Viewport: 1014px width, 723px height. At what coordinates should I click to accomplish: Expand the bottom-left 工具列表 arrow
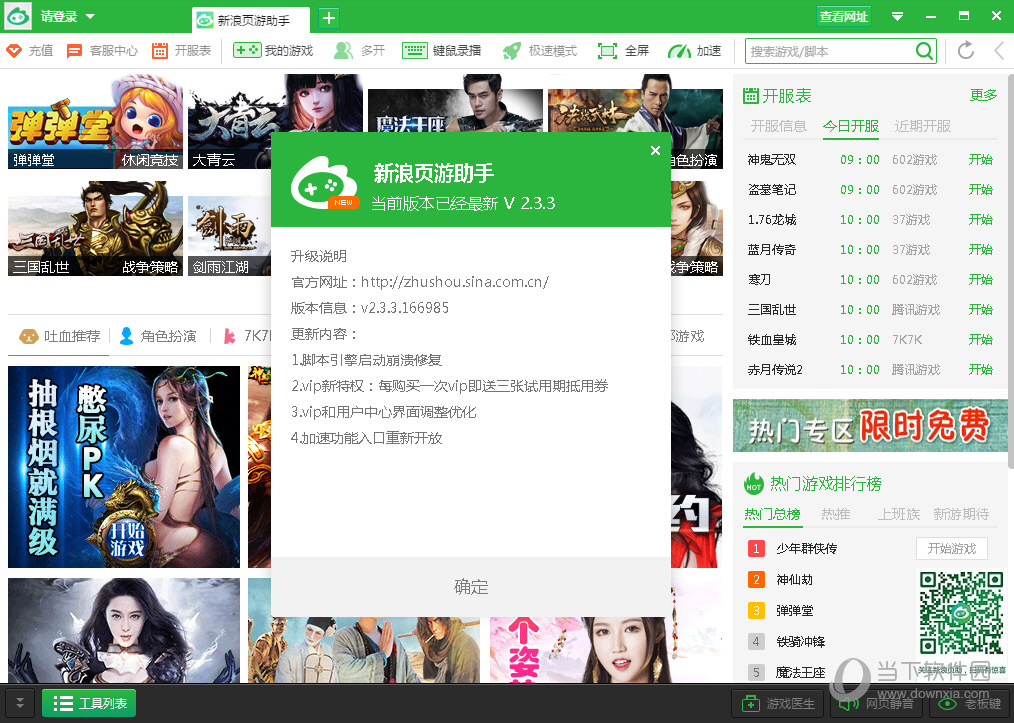click(18, 703)
